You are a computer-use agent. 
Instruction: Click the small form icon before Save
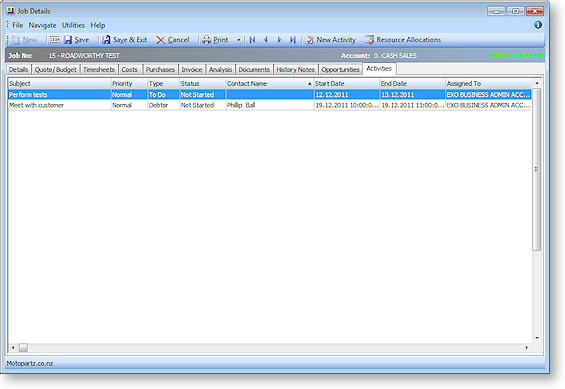click(x=54, y=40)
